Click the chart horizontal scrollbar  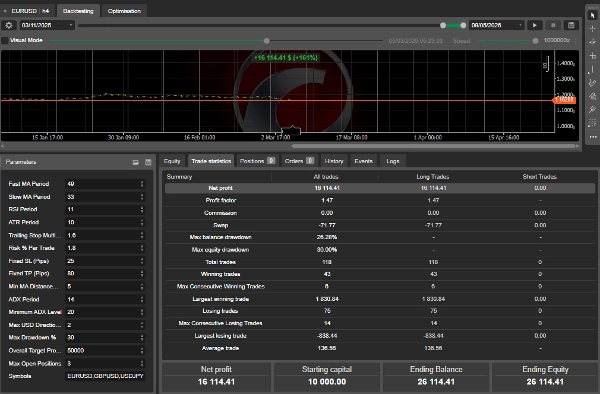coord(435,146)
